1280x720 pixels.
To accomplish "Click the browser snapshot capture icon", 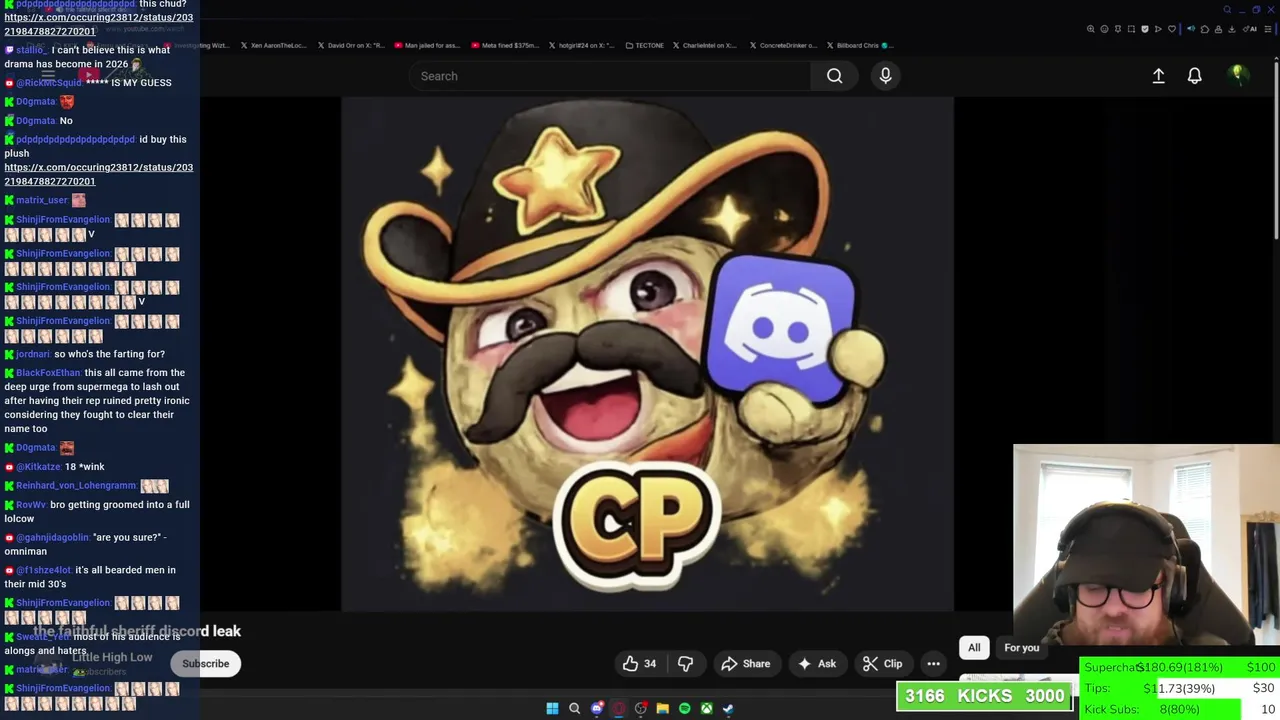I will coord(1131,29).
